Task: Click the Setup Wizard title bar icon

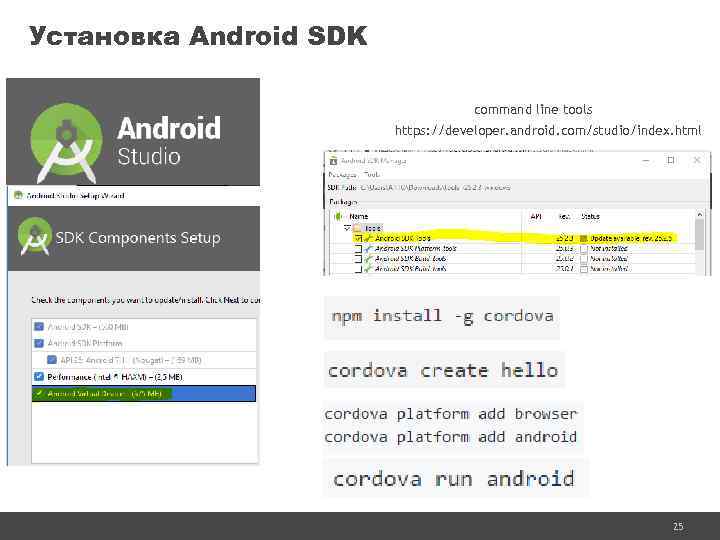Action: pyautogui.click(x=18, y=195)
